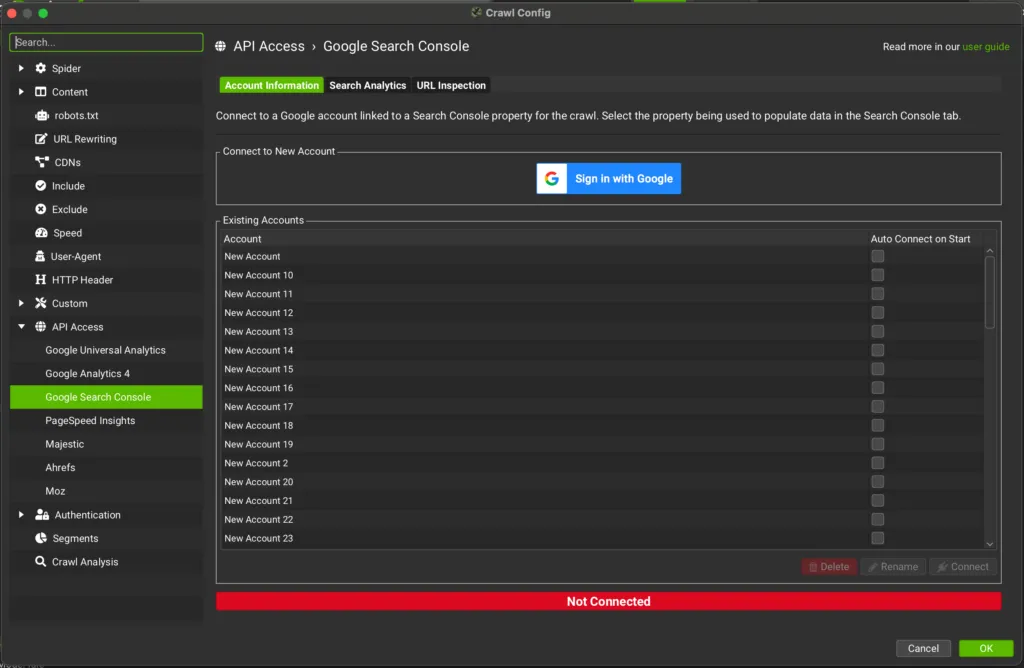Click the Crawl Analysis magnifier icon
1024x668 pixels.
(x=40, y=562)
